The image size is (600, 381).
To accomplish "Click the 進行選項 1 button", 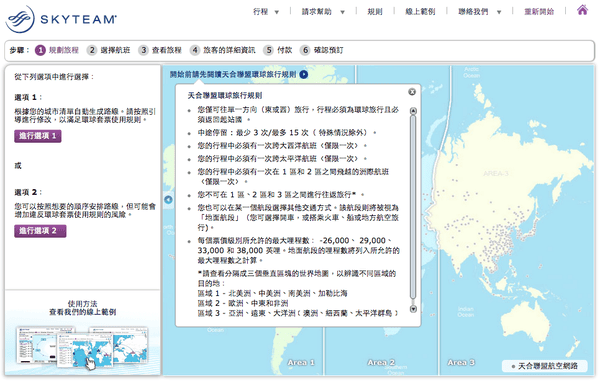I will tap(38, 136).
